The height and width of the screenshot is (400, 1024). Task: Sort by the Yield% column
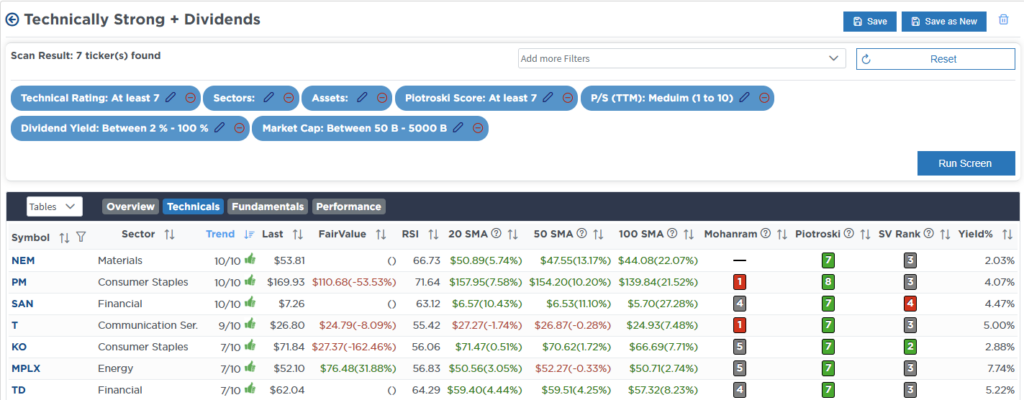tap(1008, 234)
